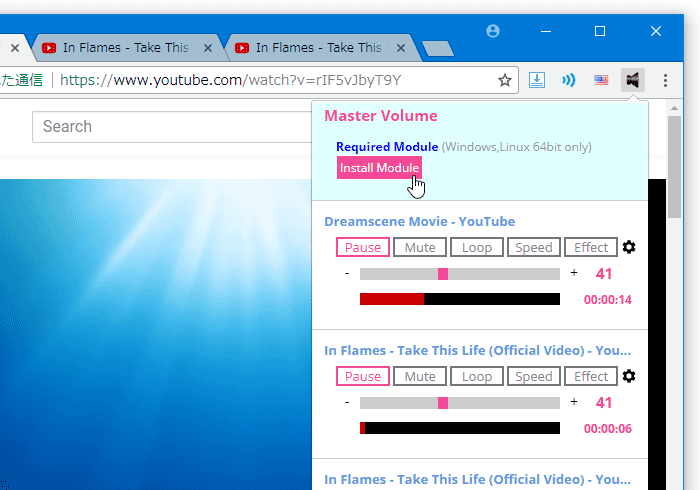Image resolution: width=700 pixels, height=490 pixels.
Task: Toggle Effect for In Flames video
Action: (x=591, y=376)
